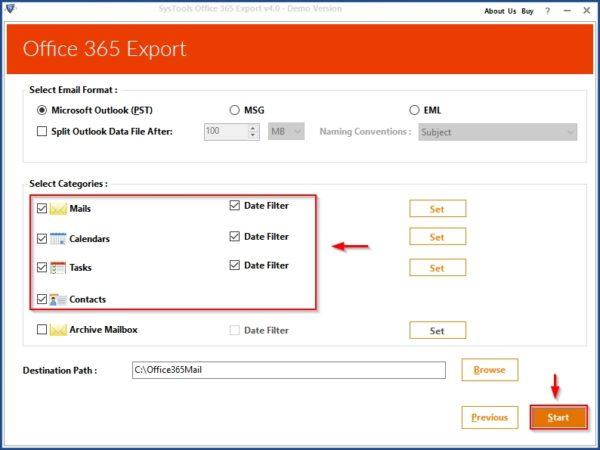Minimize the Office 365 Export window
This screenshot has height=450, width=600.
tap(567, 11)
